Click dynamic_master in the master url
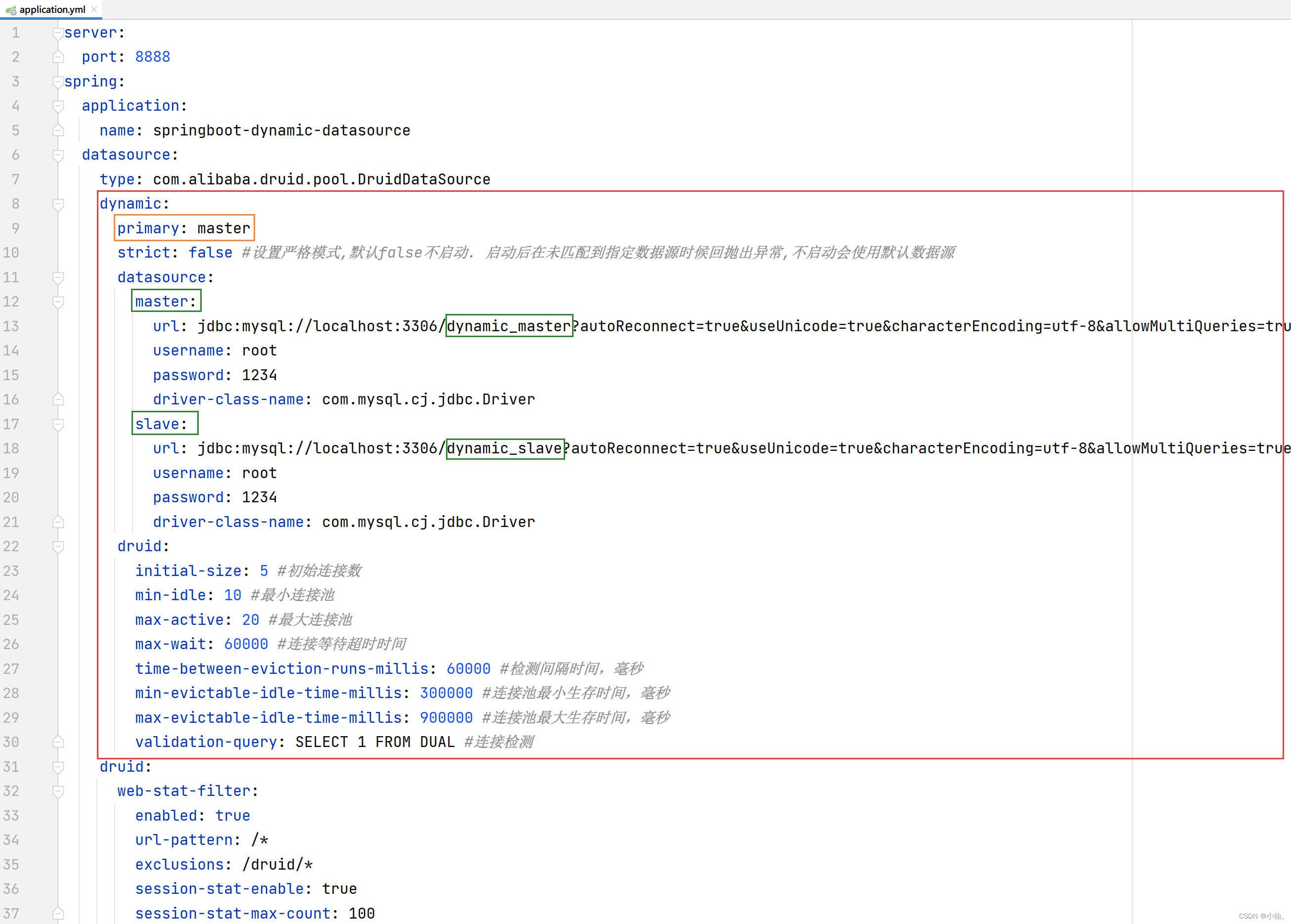The width and height of the screenshot is (1291, 924). [x=509, y=326]
